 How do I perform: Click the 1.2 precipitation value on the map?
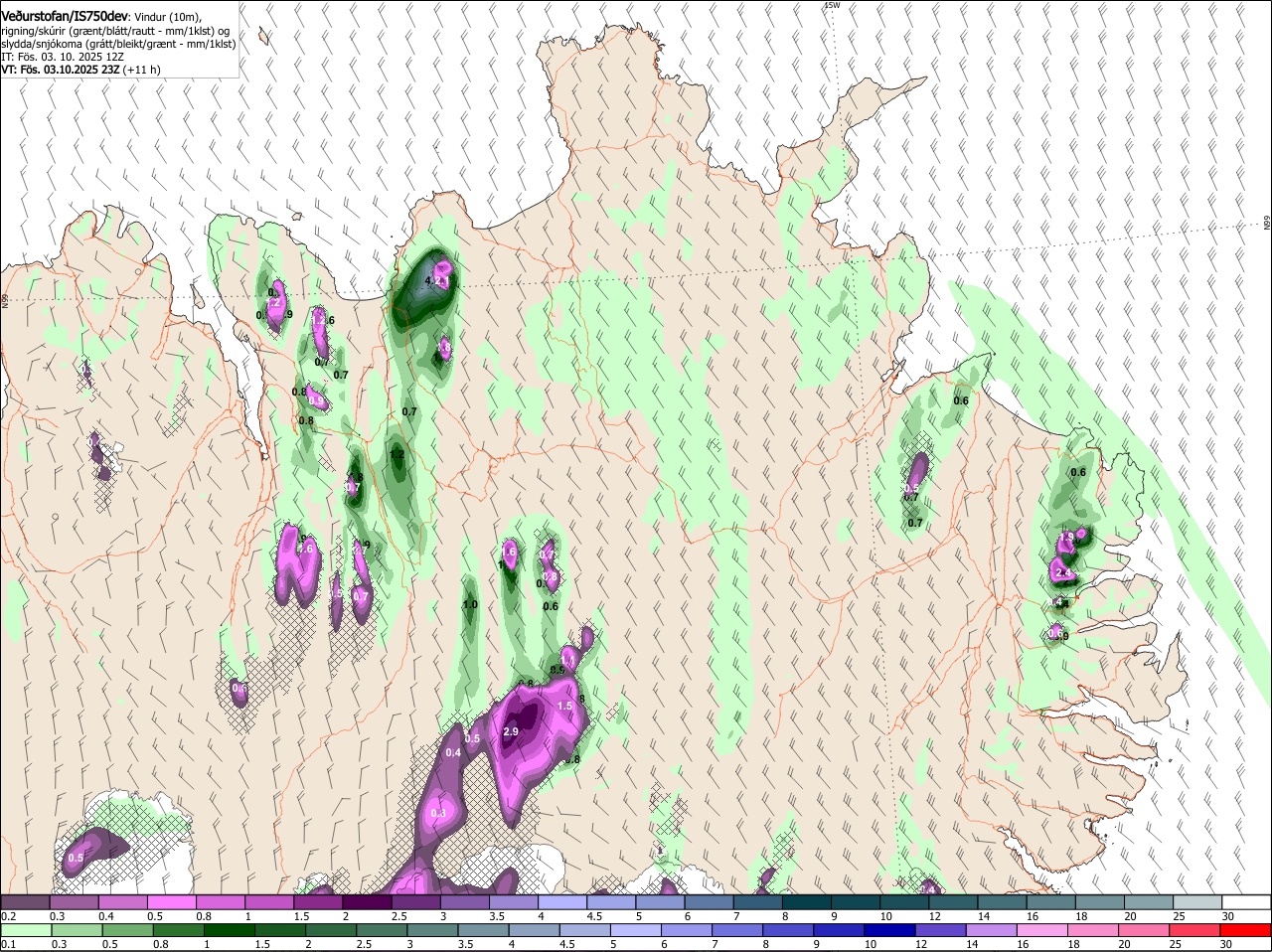click(x=397, y=454)
